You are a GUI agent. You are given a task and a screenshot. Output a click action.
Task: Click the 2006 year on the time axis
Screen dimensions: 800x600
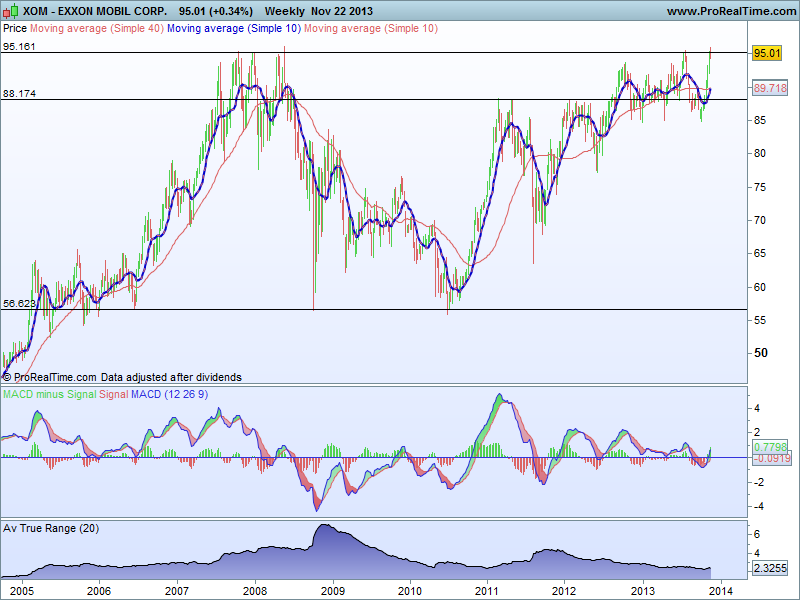point(99,591)
